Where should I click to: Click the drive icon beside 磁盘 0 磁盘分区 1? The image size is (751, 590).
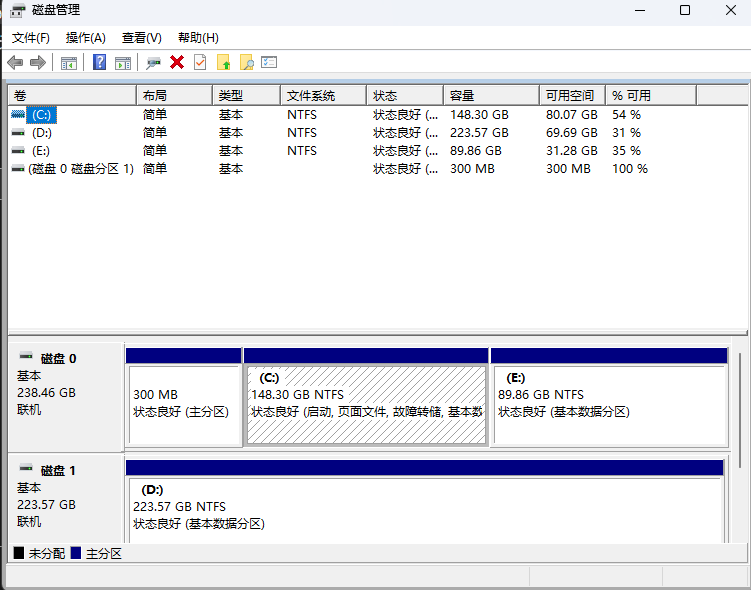pyautogui.click(x=18, y=169)
